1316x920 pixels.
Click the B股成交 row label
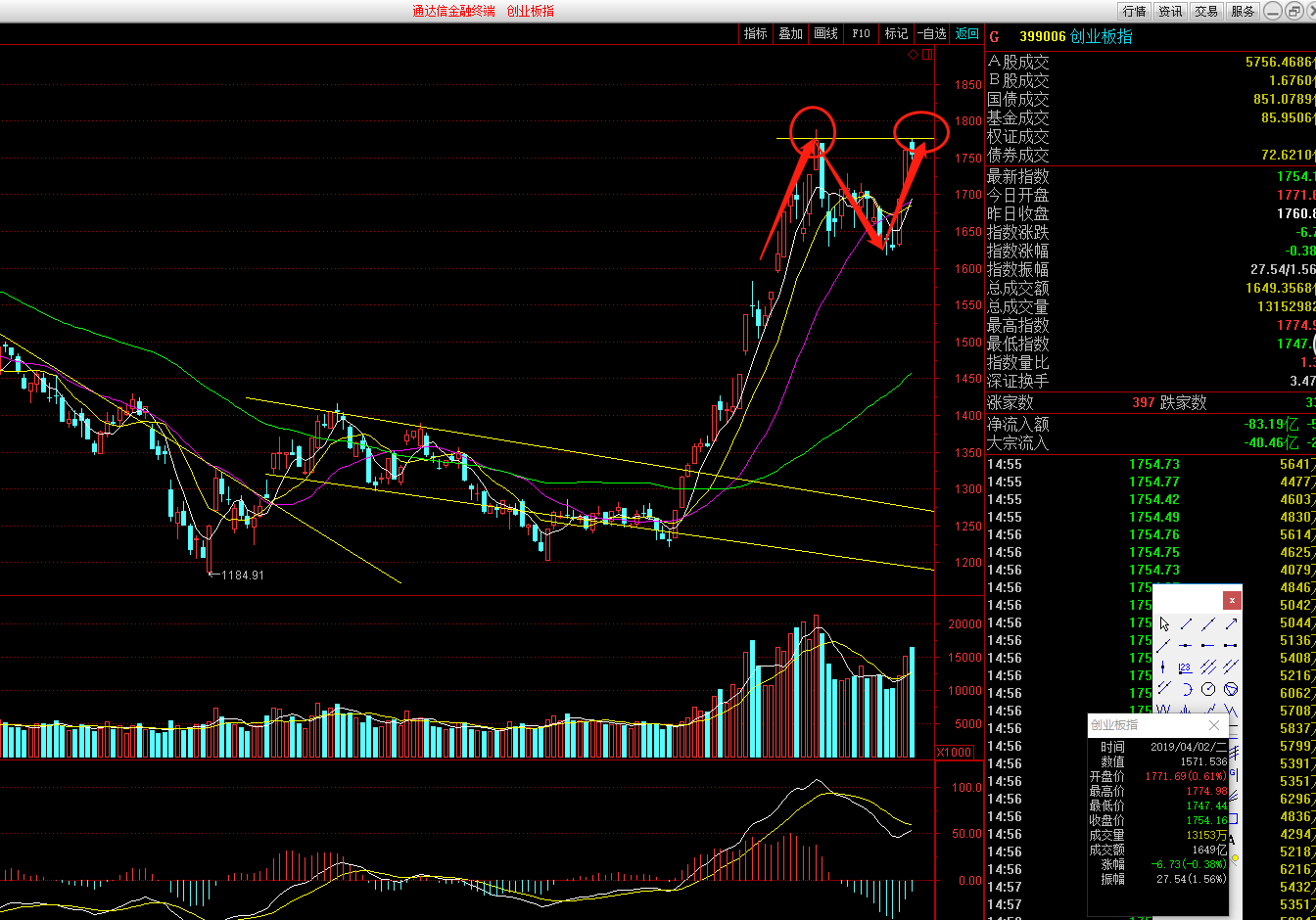1018,80
